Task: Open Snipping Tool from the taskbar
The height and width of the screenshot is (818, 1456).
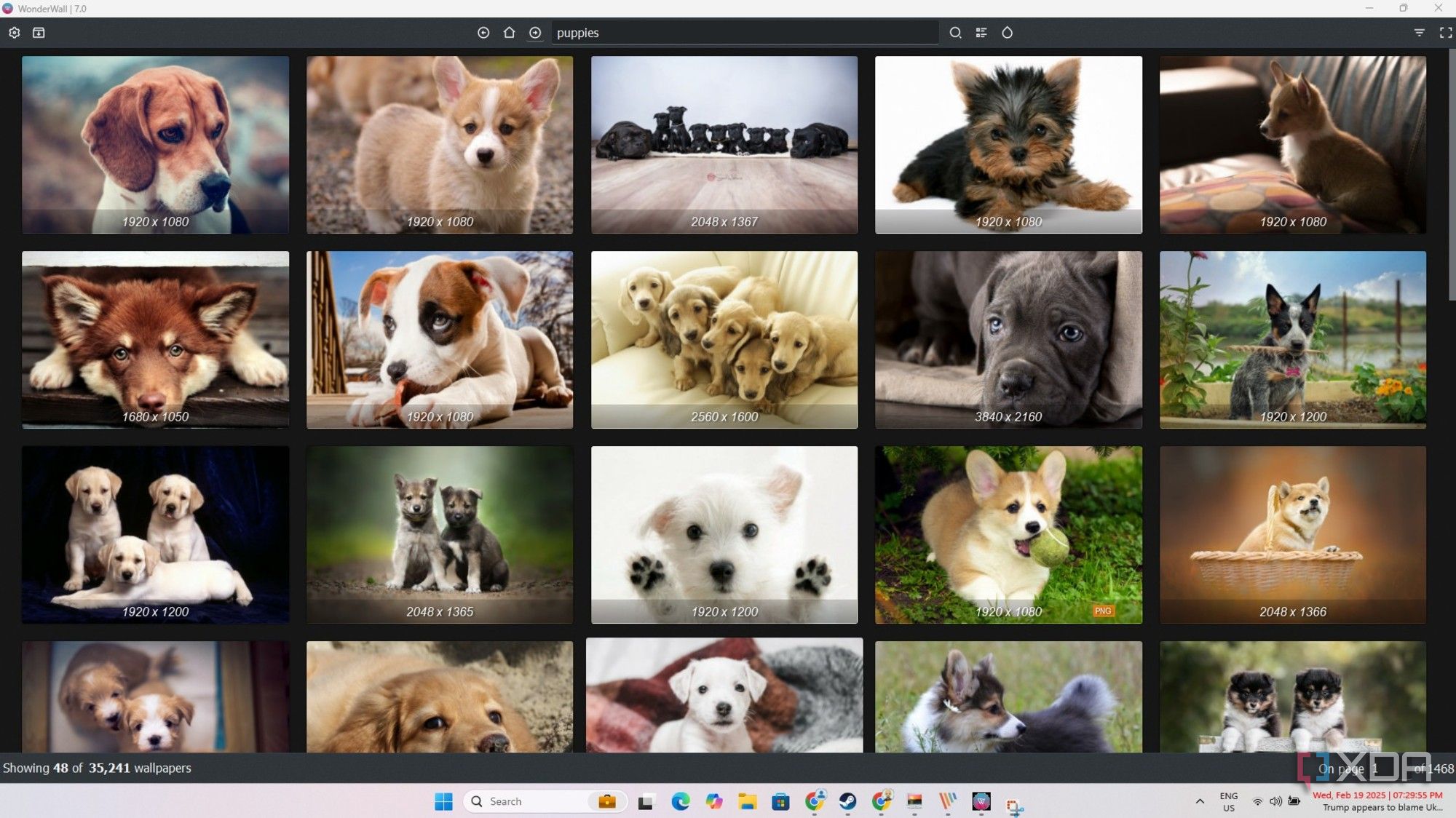Action: point(1015,804)
